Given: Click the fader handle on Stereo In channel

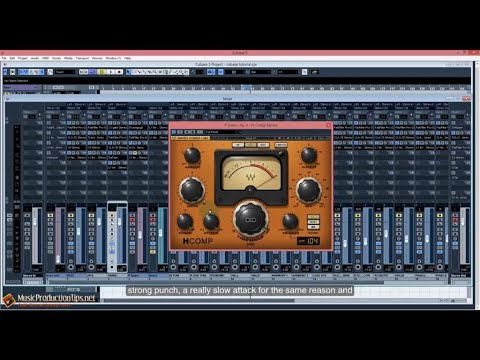Looking at the screenshot, I should click(35, 221).
